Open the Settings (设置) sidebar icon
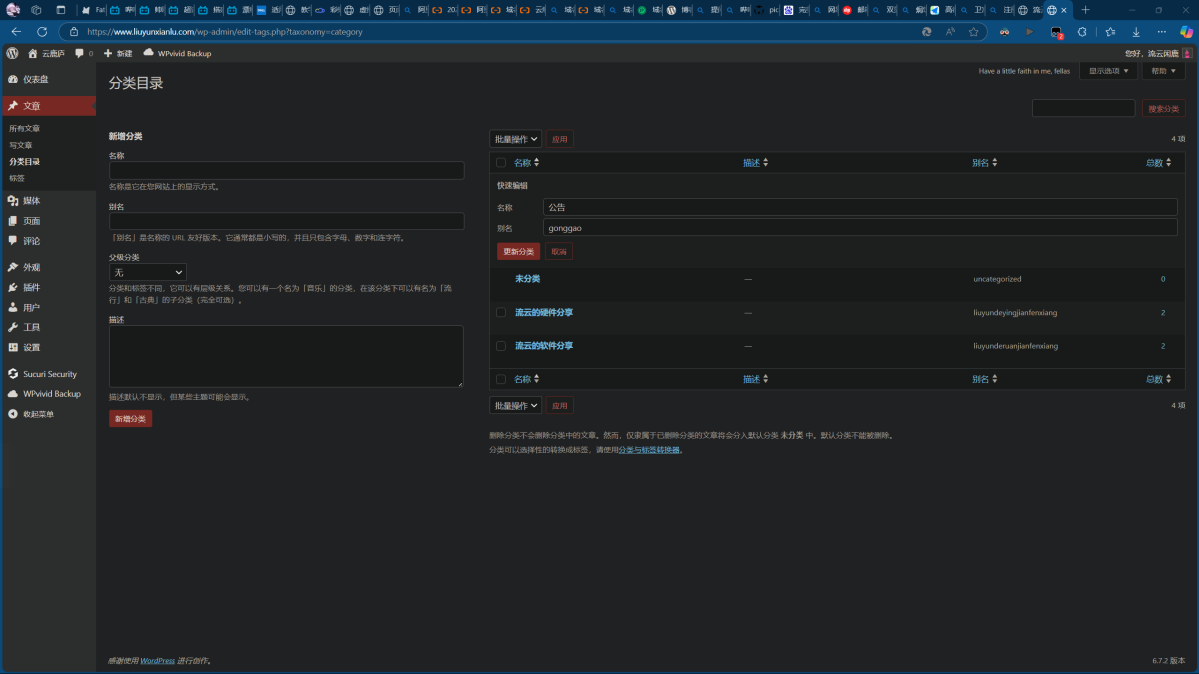 [x=13, y=348]
